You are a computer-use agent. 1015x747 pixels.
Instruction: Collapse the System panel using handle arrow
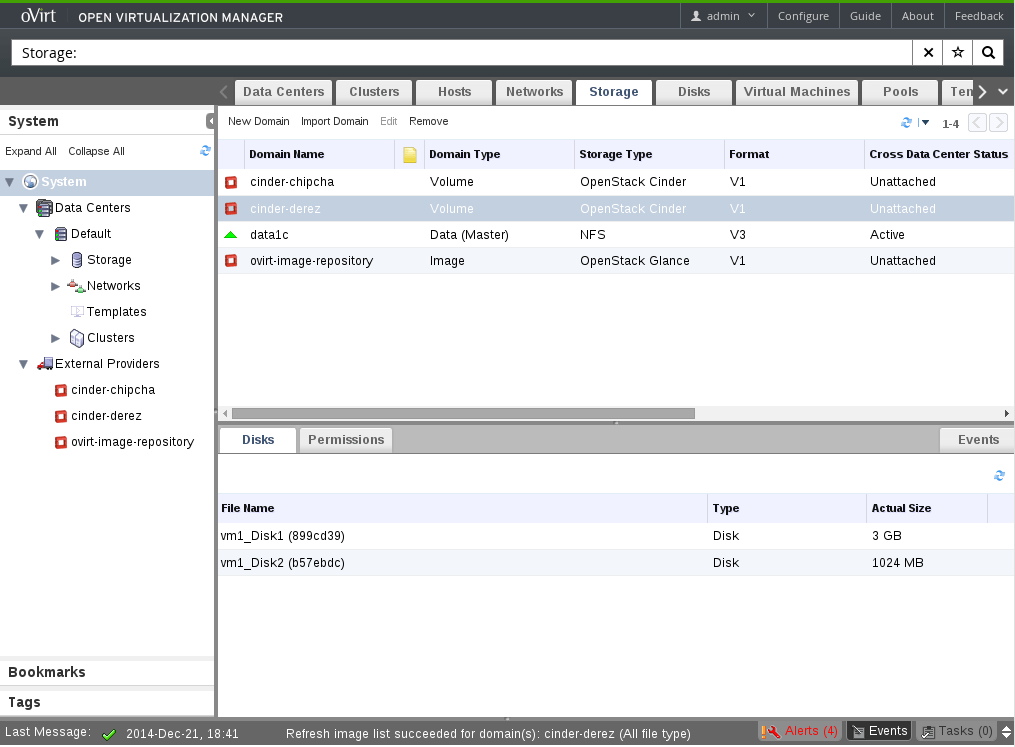point(211,121)
